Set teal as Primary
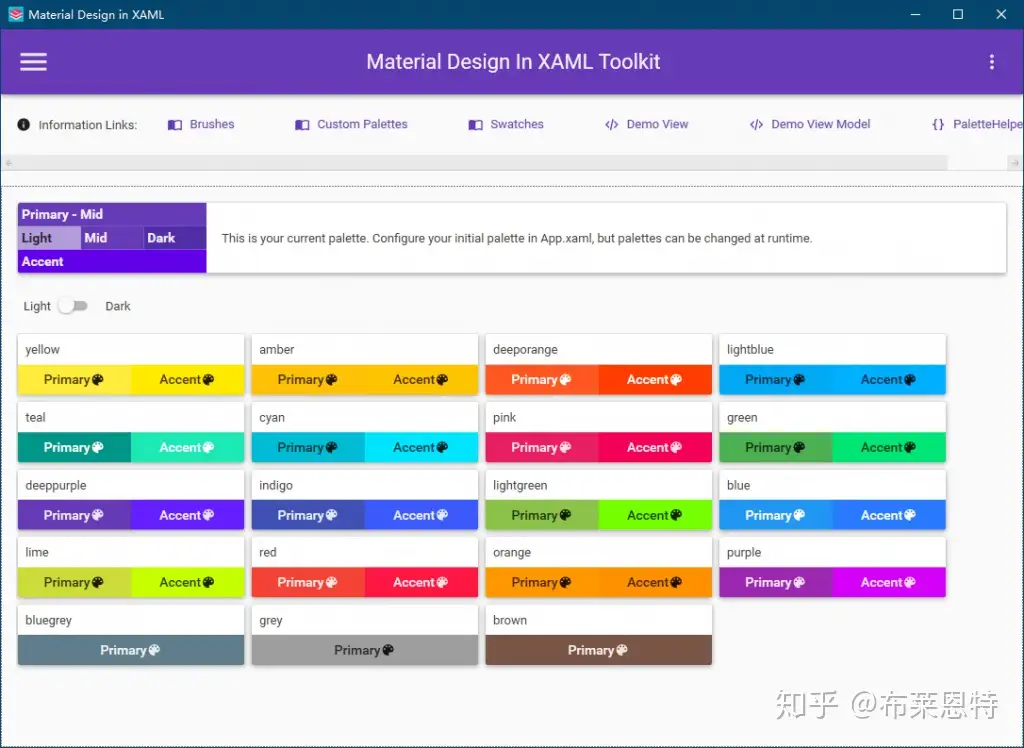 [x=74, y=447]
